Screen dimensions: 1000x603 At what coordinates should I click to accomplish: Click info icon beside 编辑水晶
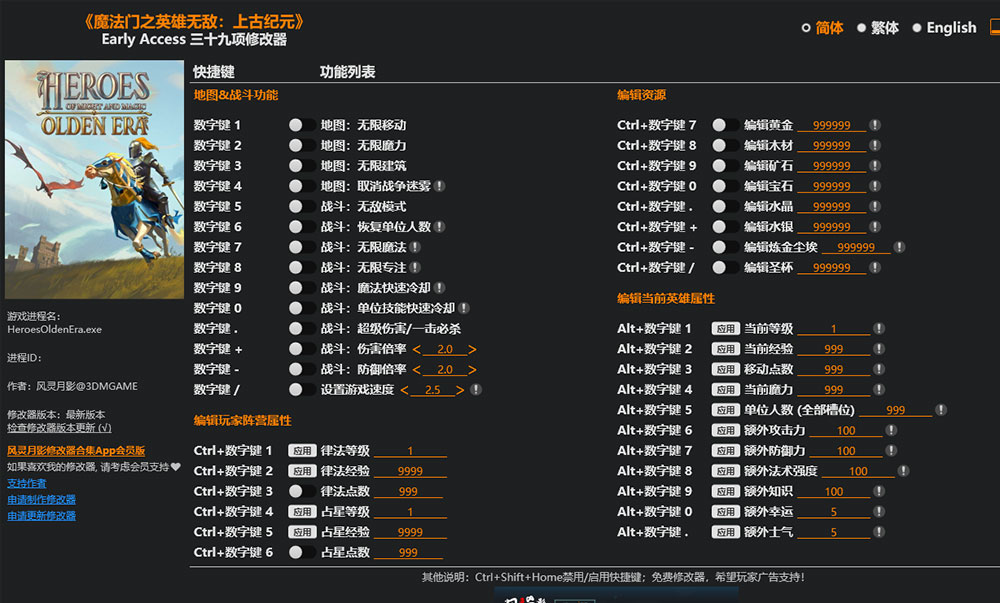tap(875, 207)
